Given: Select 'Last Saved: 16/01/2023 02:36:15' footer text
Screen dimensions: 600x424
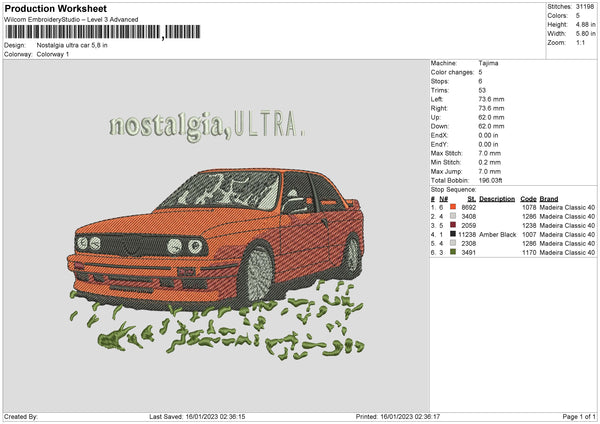Looking at the screenshot, I should 197,417.
